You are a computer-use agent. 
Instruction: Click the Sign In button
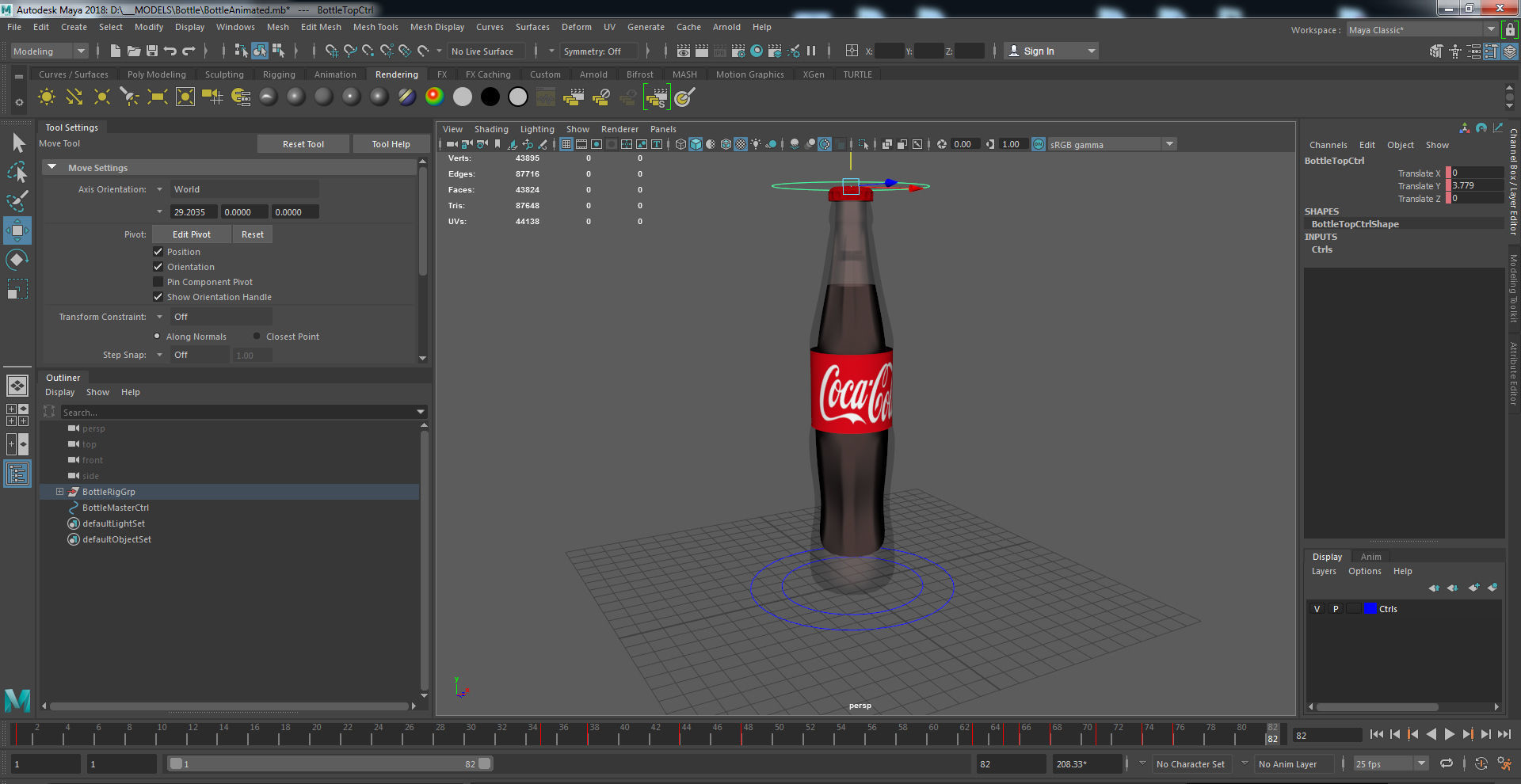[1051, 51]
